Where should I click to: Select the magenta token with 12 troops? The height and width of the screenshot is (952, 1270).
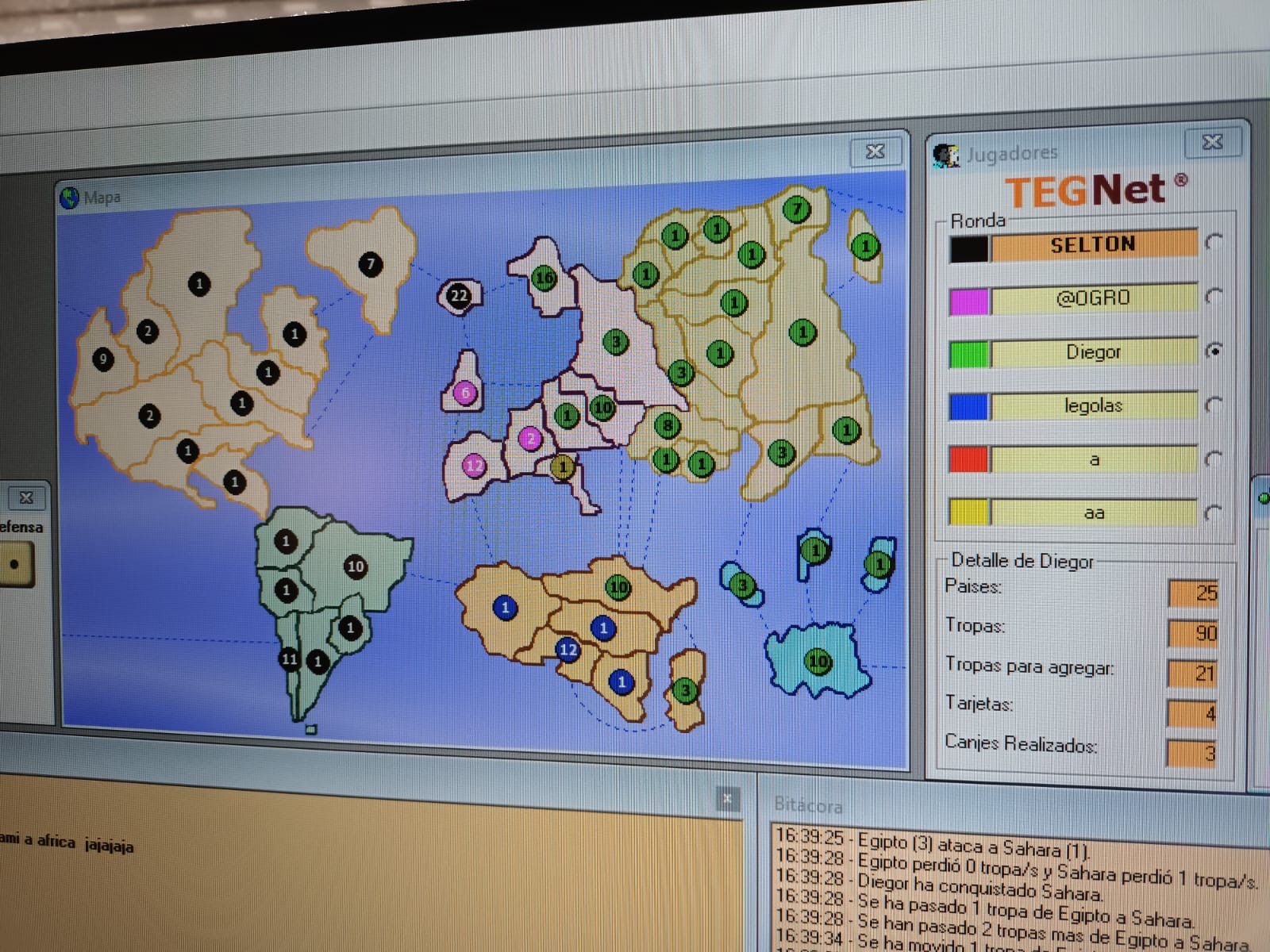(x=474, y=466)
